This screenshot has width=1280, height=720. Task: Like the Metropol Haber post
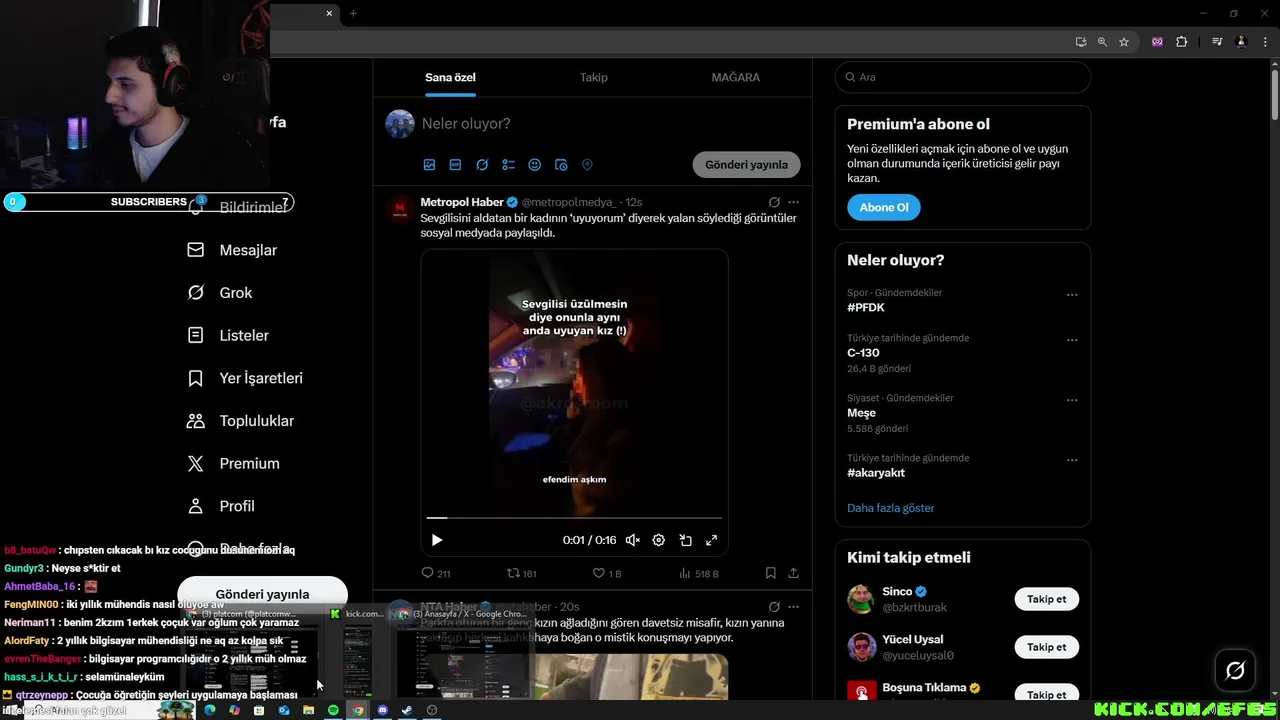click(x=607, y=573)
